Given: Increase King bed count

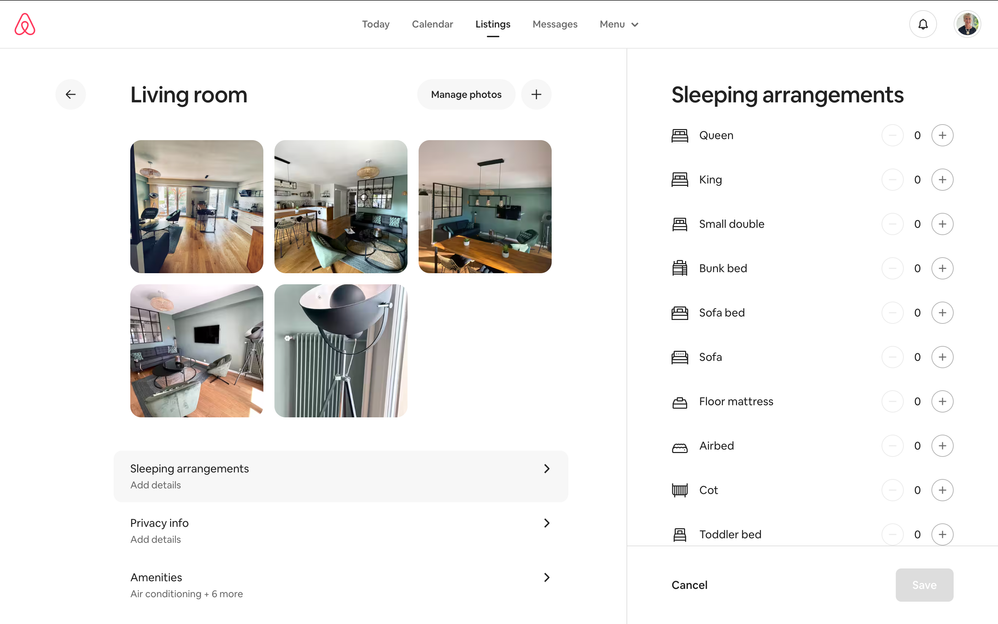Looking at the screenshot, I should point(942,180).
